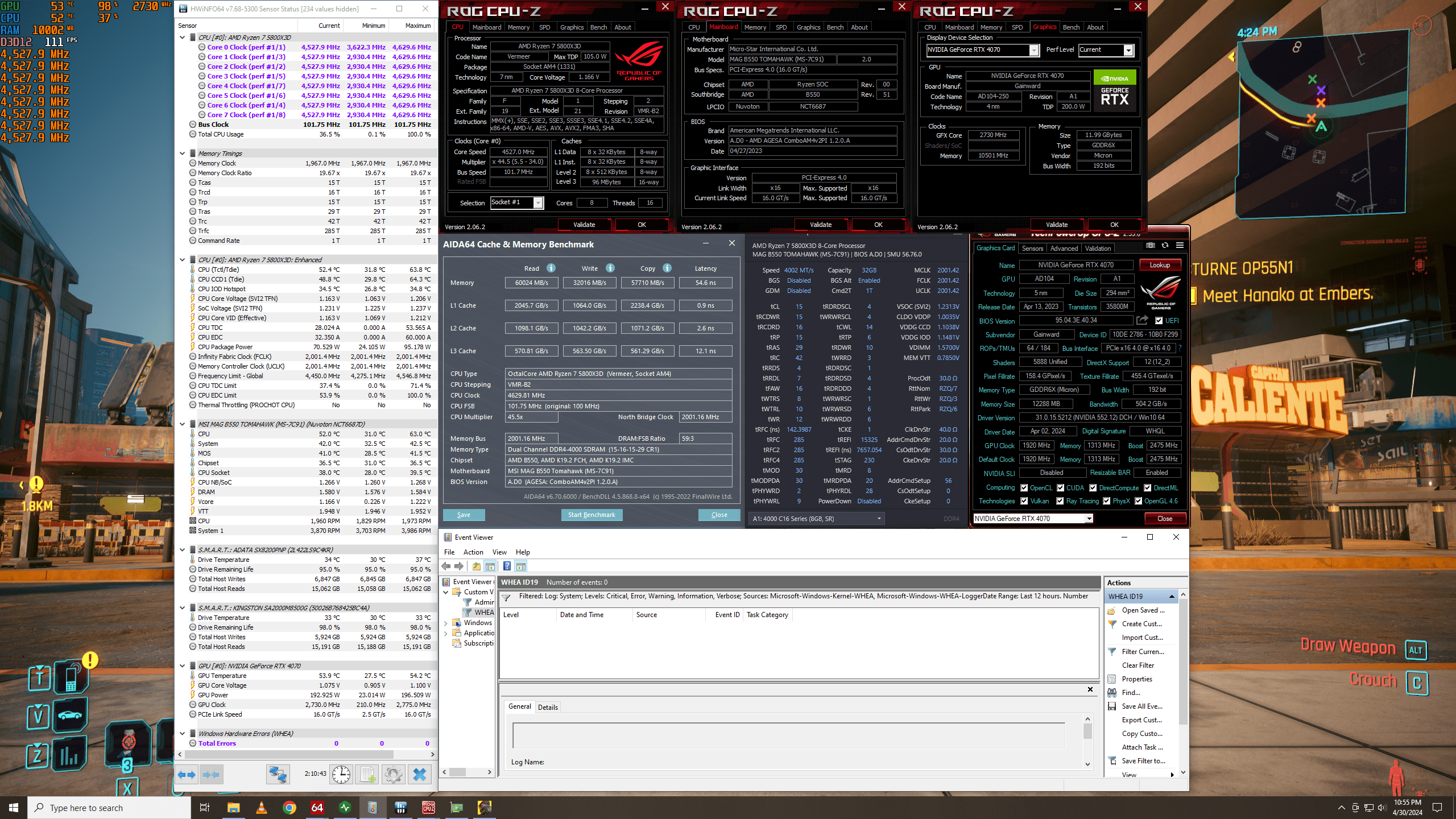Click Create Custom View action link

(1141, 624)
